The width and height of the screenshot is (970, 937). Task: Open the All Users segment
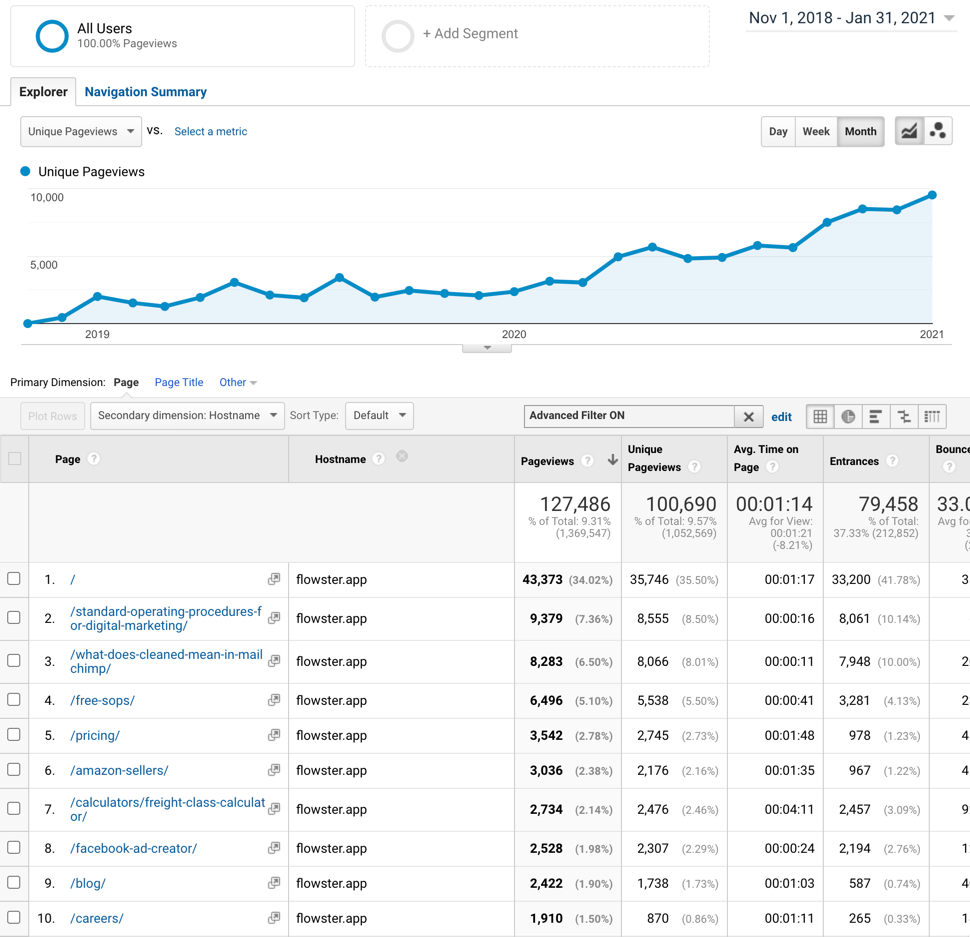pyautogui.click(x=182, y=36)
